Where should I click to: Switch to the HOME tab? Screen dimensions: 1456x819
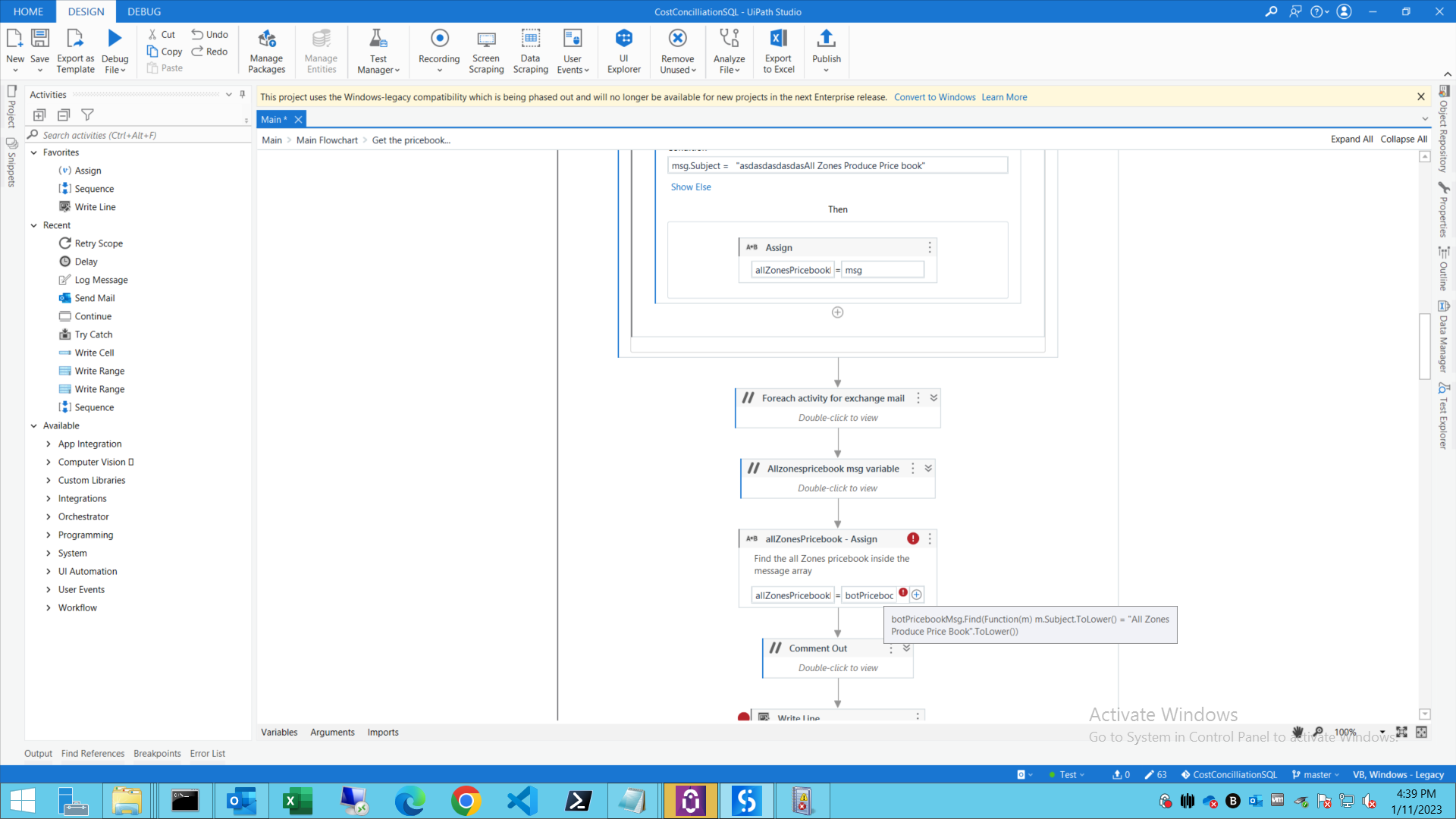tap(28, 11)
